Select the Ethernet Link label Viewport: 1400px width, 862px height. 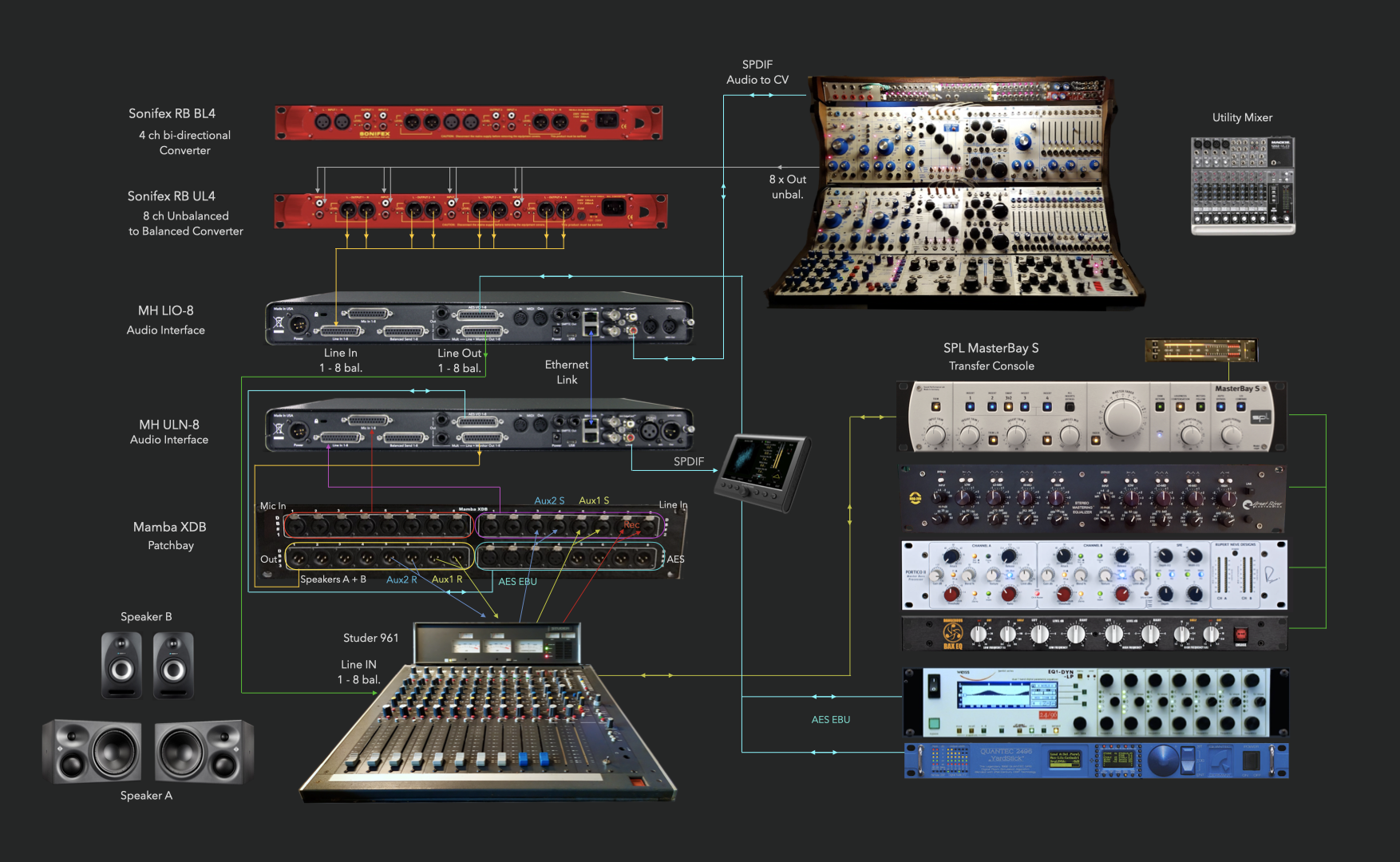567,372
